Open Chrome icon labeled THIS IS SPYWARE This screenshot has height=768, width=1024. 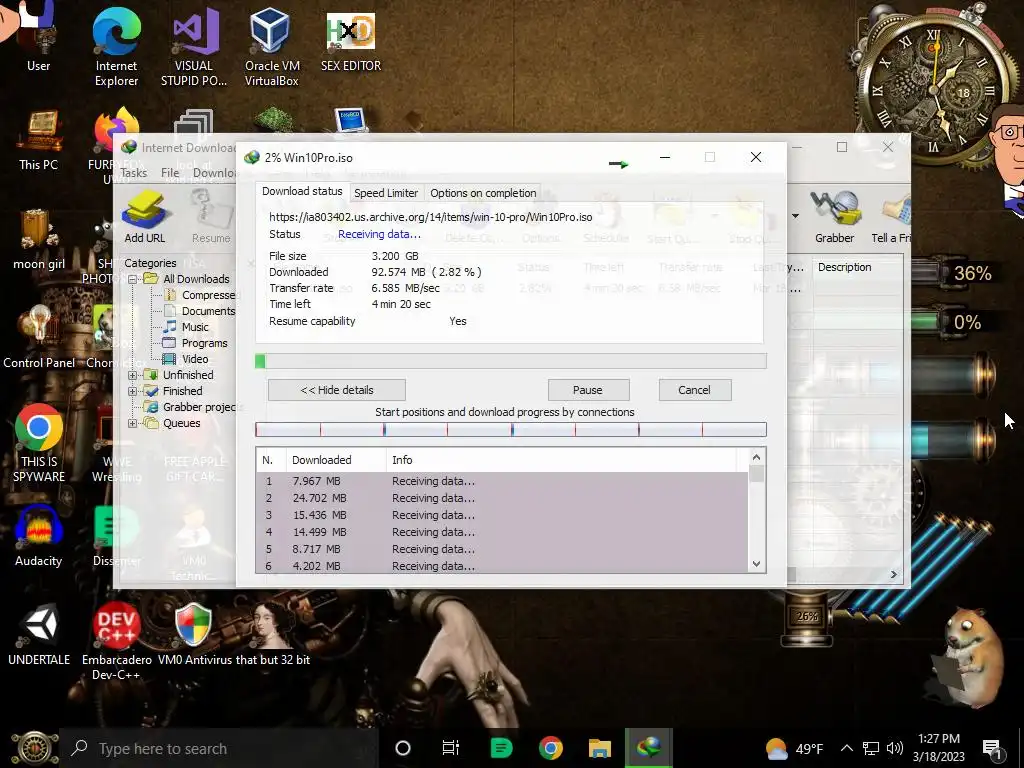point(39,444)
